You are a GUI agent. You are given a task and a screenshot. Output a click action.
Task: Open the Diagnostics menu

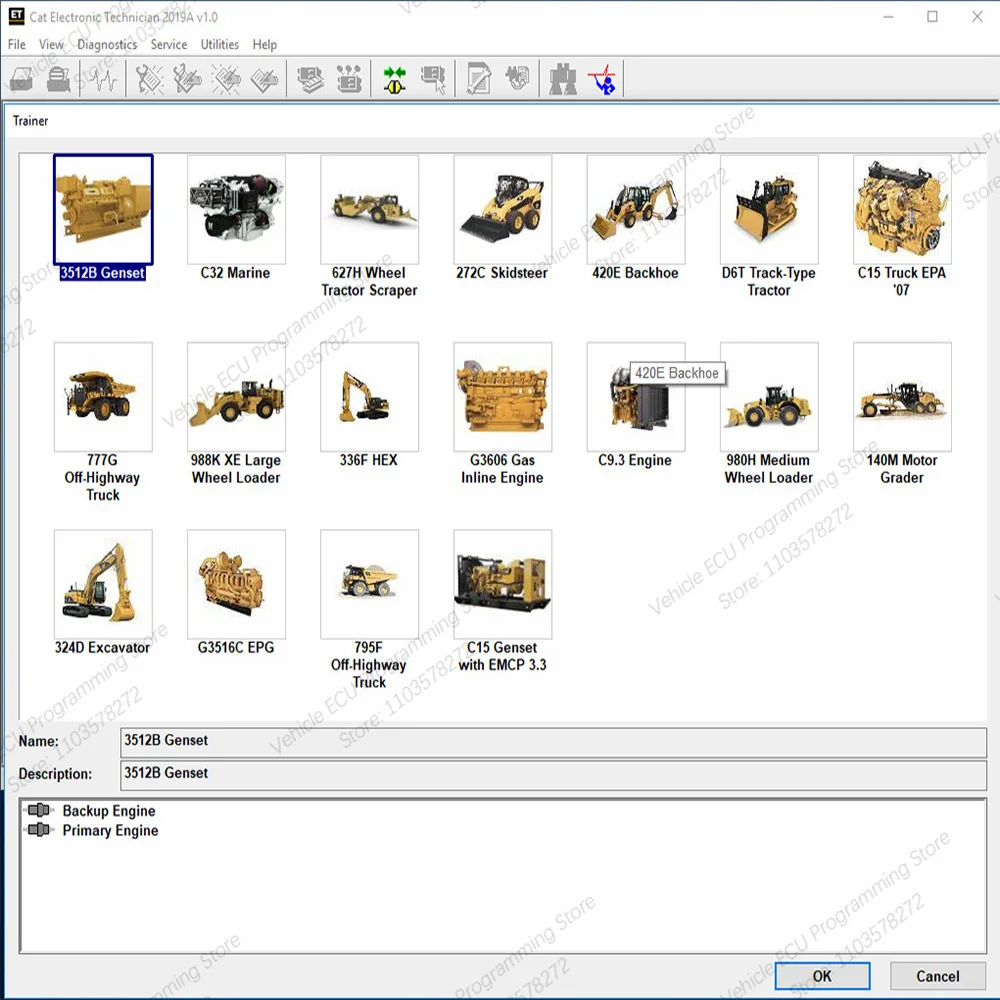107,45
